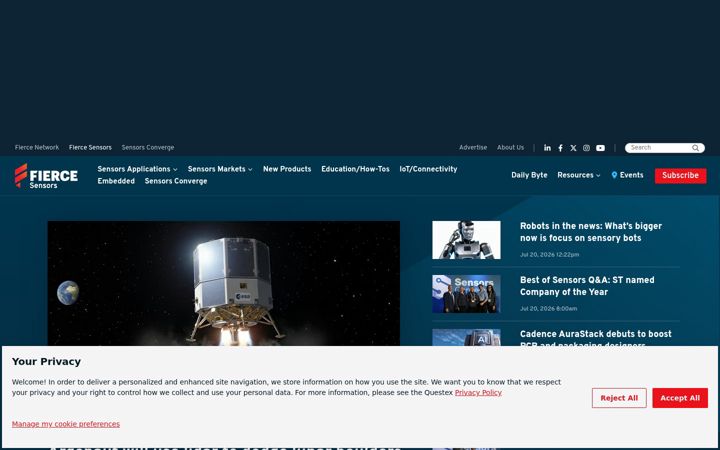Open the About Us link
720x450 pixels.
[510, 147]
